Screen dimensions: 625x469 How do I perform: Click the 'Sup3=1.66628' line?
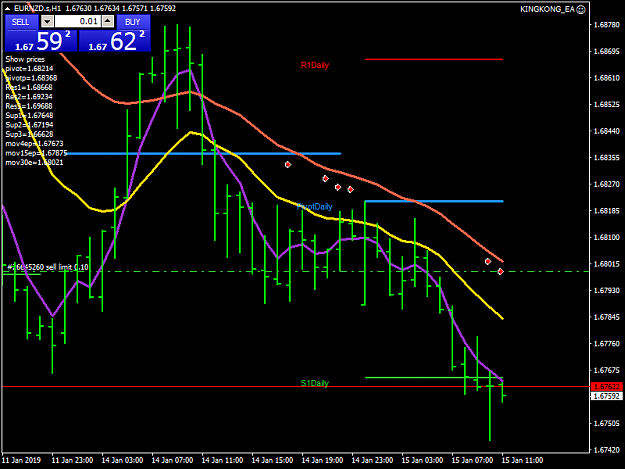point(29,134)
